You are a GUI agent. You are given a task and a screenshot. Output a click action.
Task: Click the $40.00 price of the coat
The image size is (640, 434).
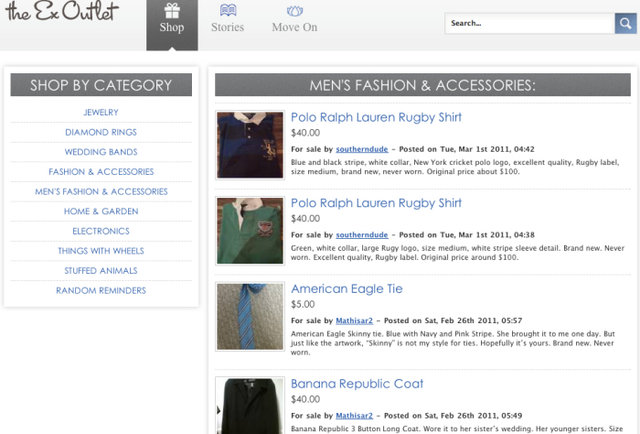tap(305, 399)
